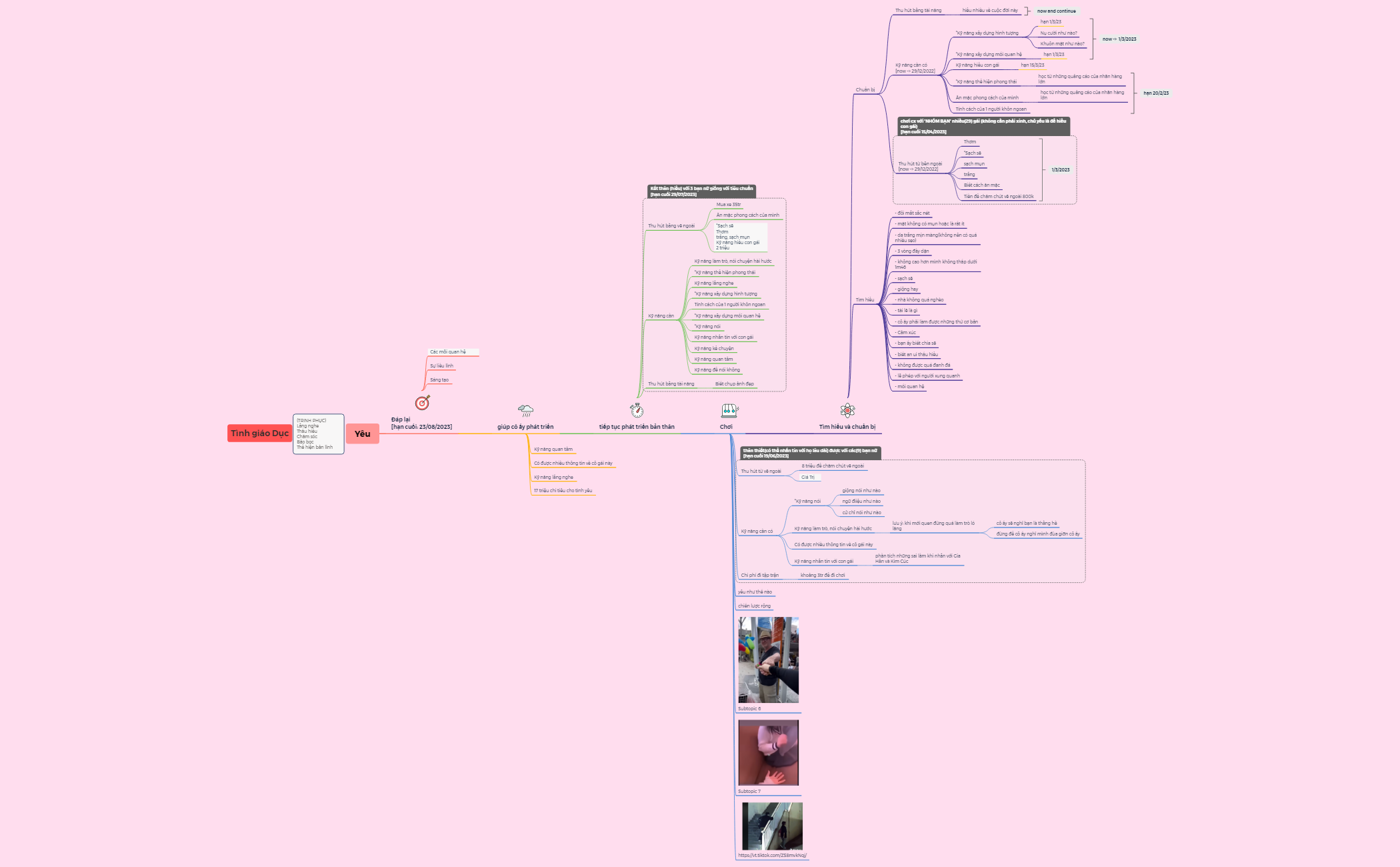The image size is (1400, 867).
Task: Select the 'Các mối quan hệ' subtopic
Action: pyautogui.click(x=448, y=352)
